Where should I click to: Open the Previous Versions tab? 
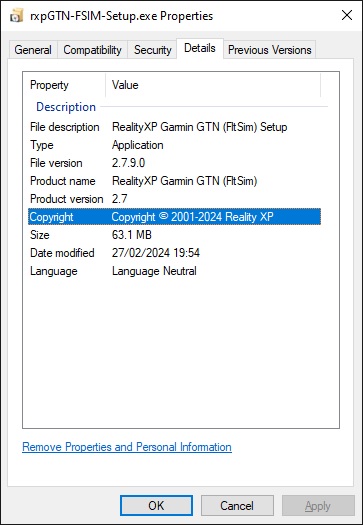click(x=270, y=50)
